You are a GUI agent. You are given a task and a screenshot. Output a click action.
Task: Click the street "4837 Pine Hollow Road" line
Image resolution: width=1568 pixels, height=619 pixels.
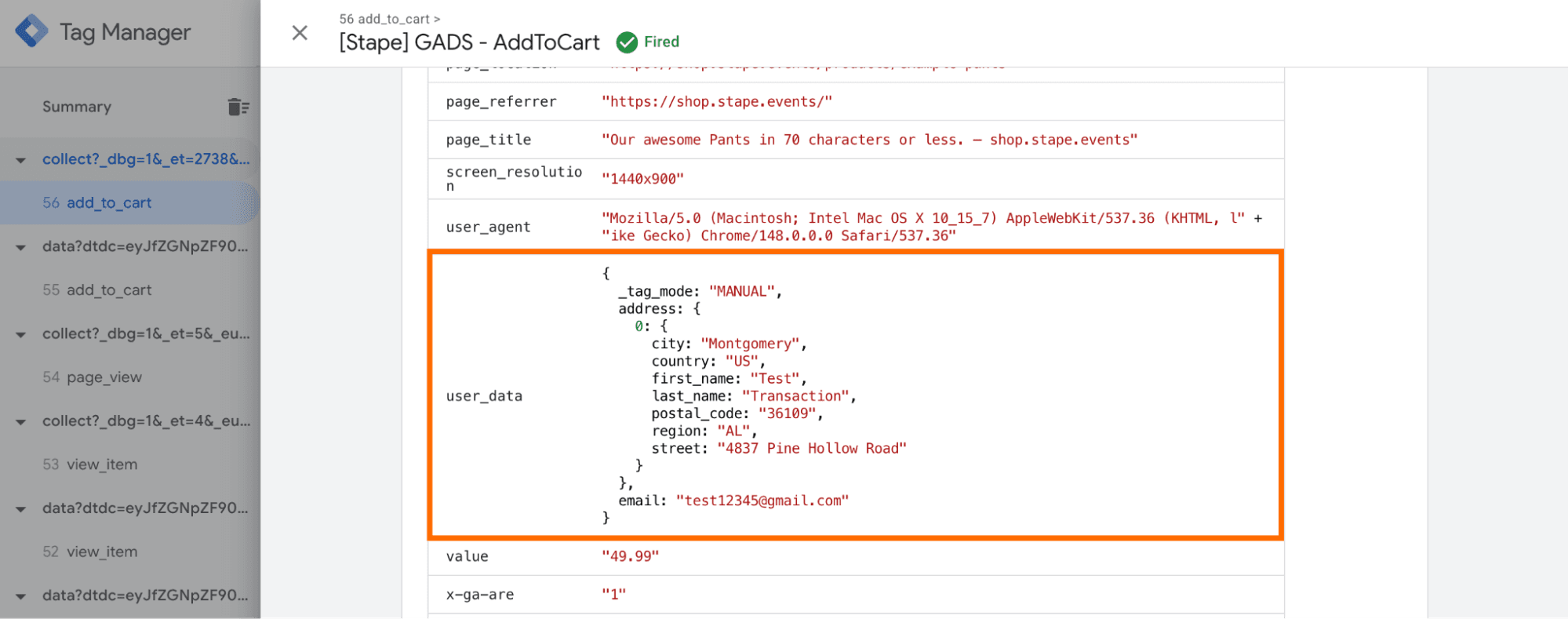click(x=779, y=449)
